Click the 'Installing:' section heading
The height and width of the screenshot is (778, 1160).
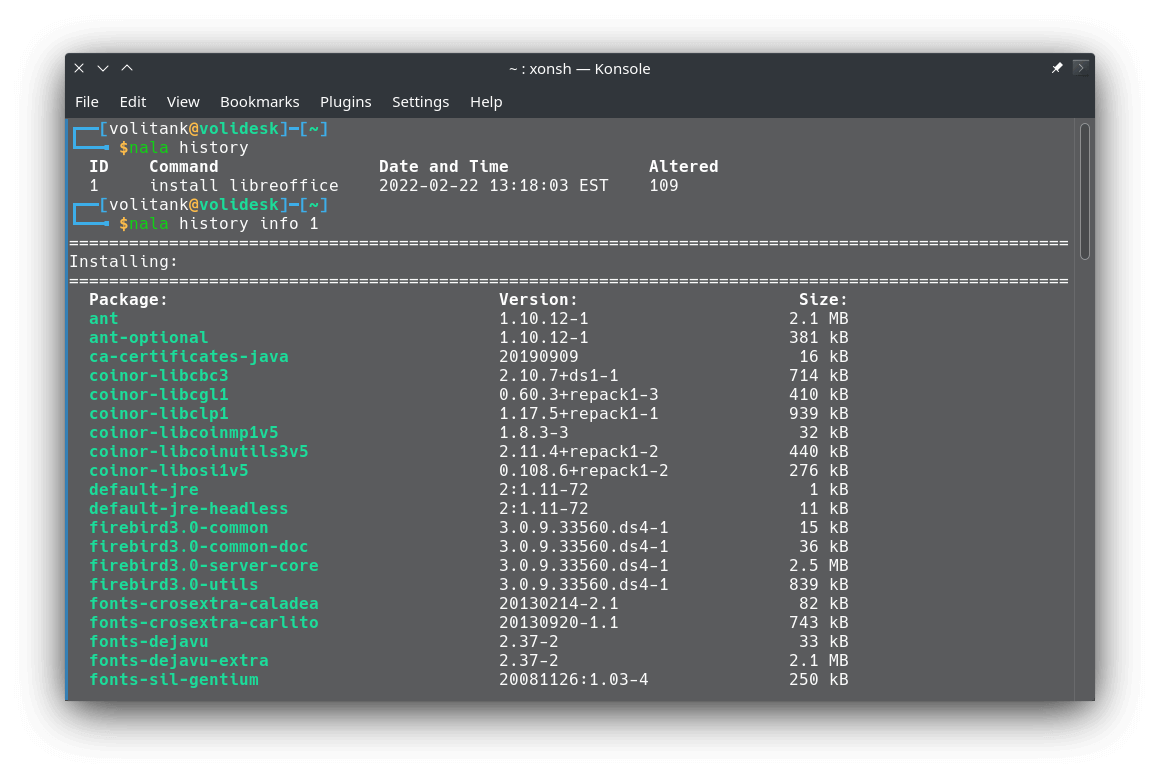pyautogui.click(x=124, y=262)
